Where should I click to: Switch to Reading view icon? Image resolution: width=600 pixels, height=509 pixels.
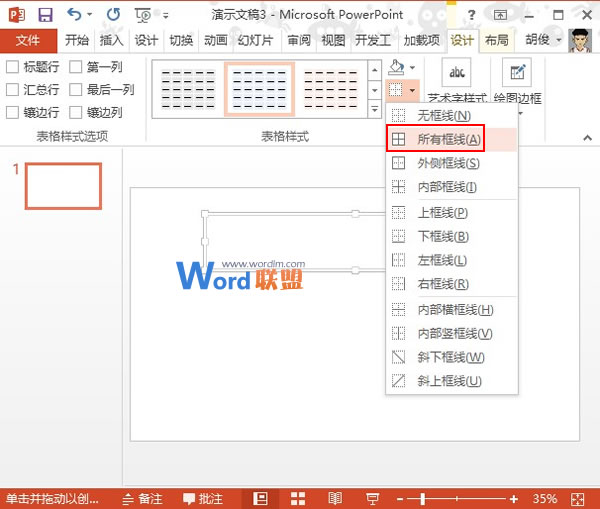(335, 498)
